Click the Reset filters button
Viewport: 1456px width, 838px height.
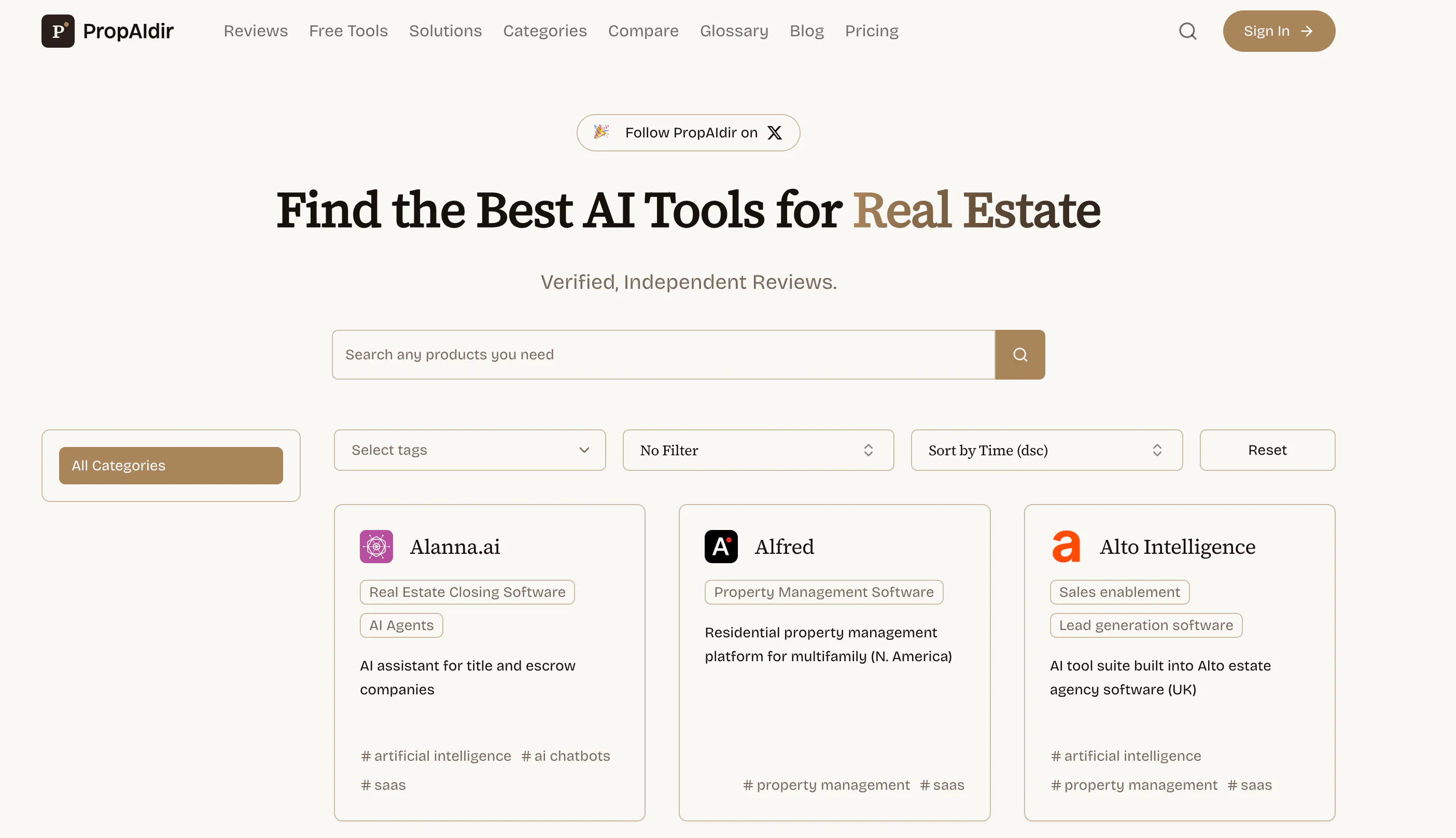coord(1267,450)
